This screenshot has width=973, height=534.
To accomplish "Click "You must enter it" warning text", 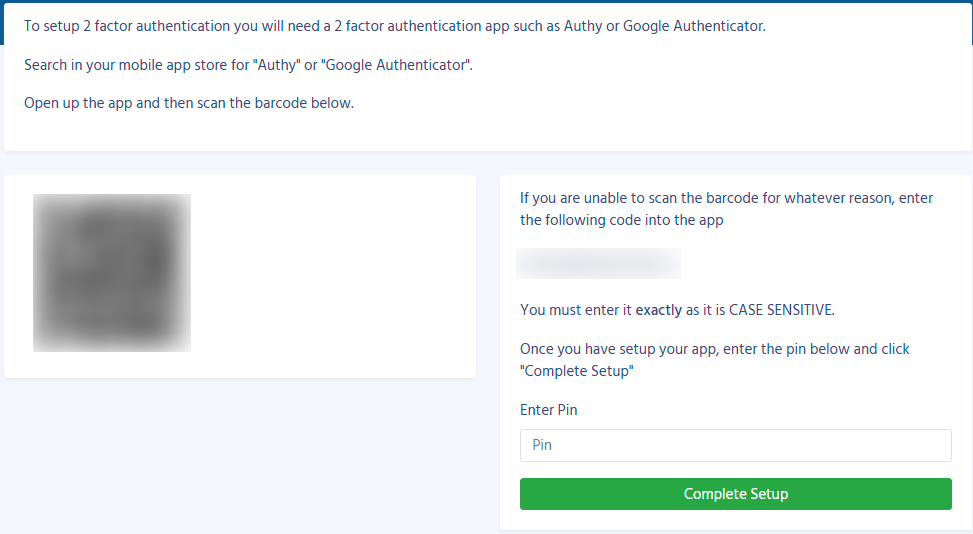I will [575, 310].
